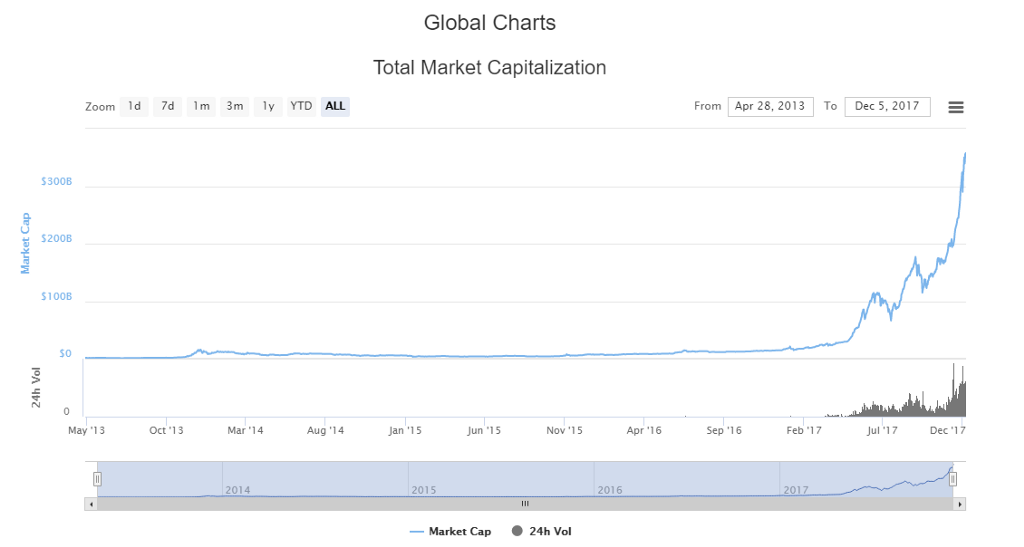
Task: Set zoom range to 1d
Action: point(134,106)
